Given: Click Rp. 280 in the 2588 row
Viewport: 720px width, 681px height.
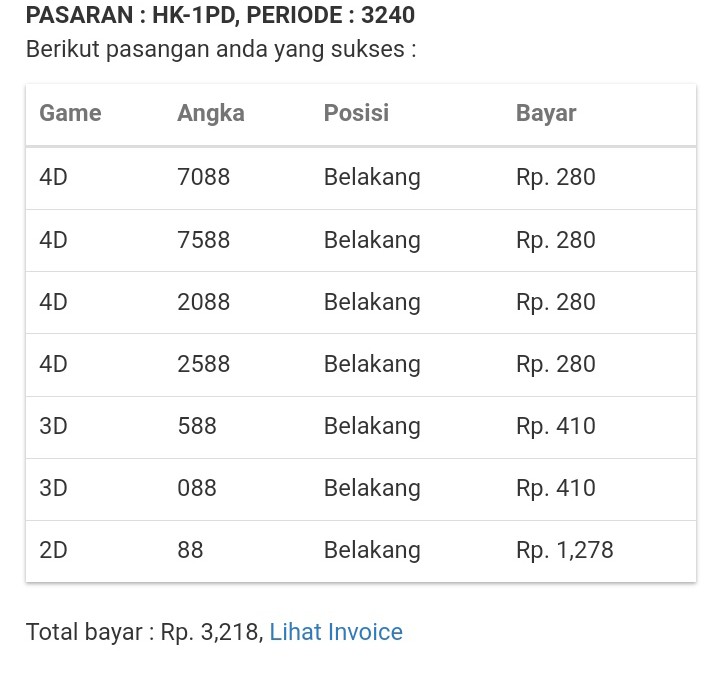Looking at the screenshot, I should coord(555,364).
